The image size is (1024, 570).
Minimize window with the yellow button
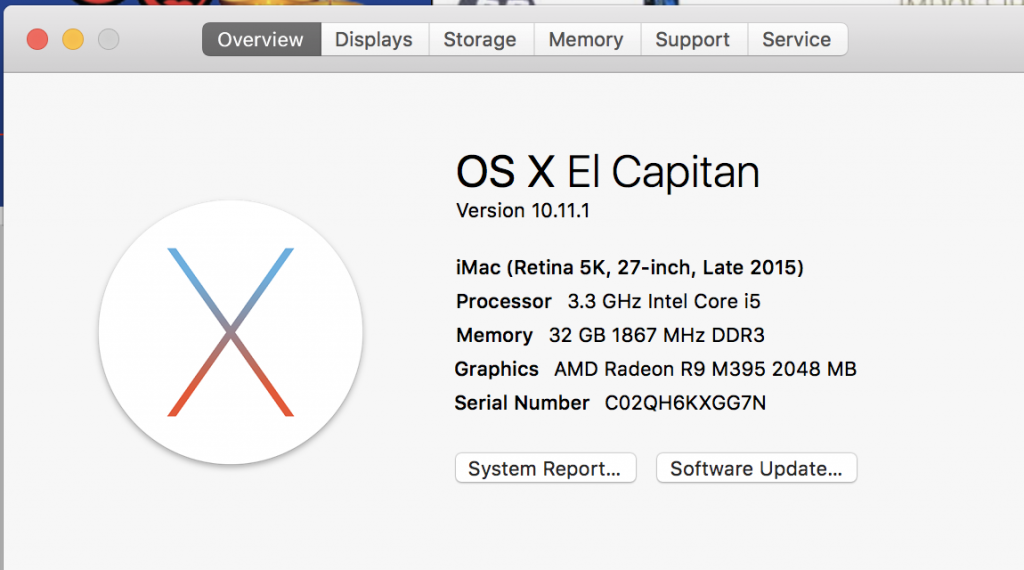tap(73, 39)
